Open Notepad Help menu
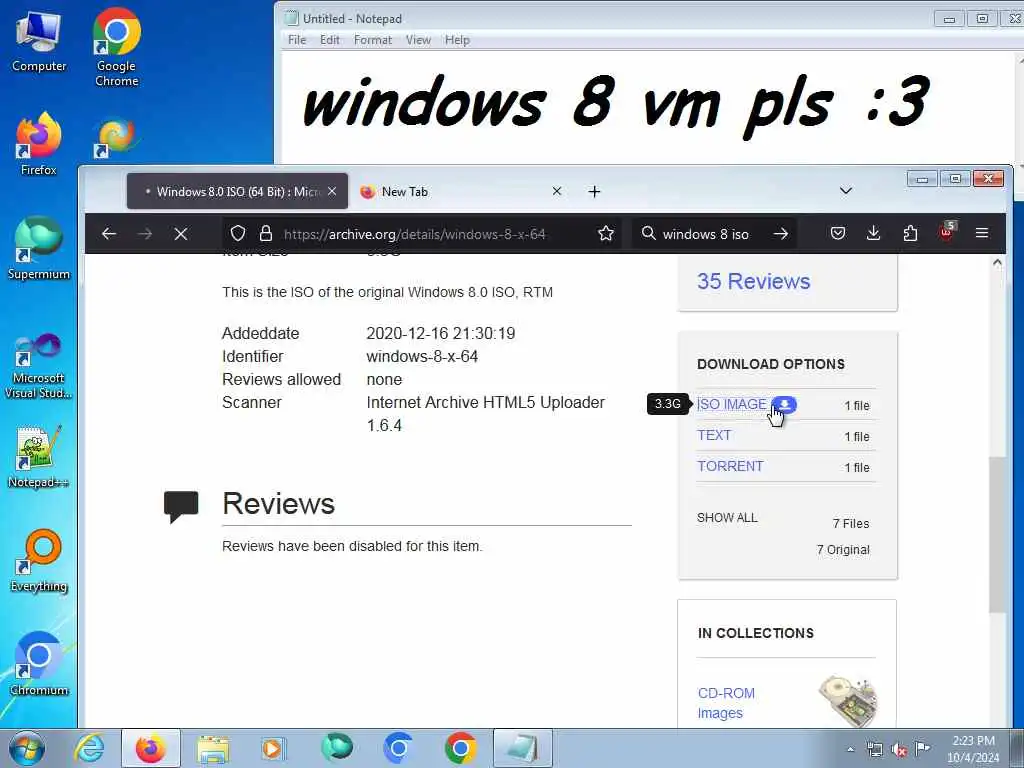This screenshot has height=768, width=1024. (x=457, y=40)
